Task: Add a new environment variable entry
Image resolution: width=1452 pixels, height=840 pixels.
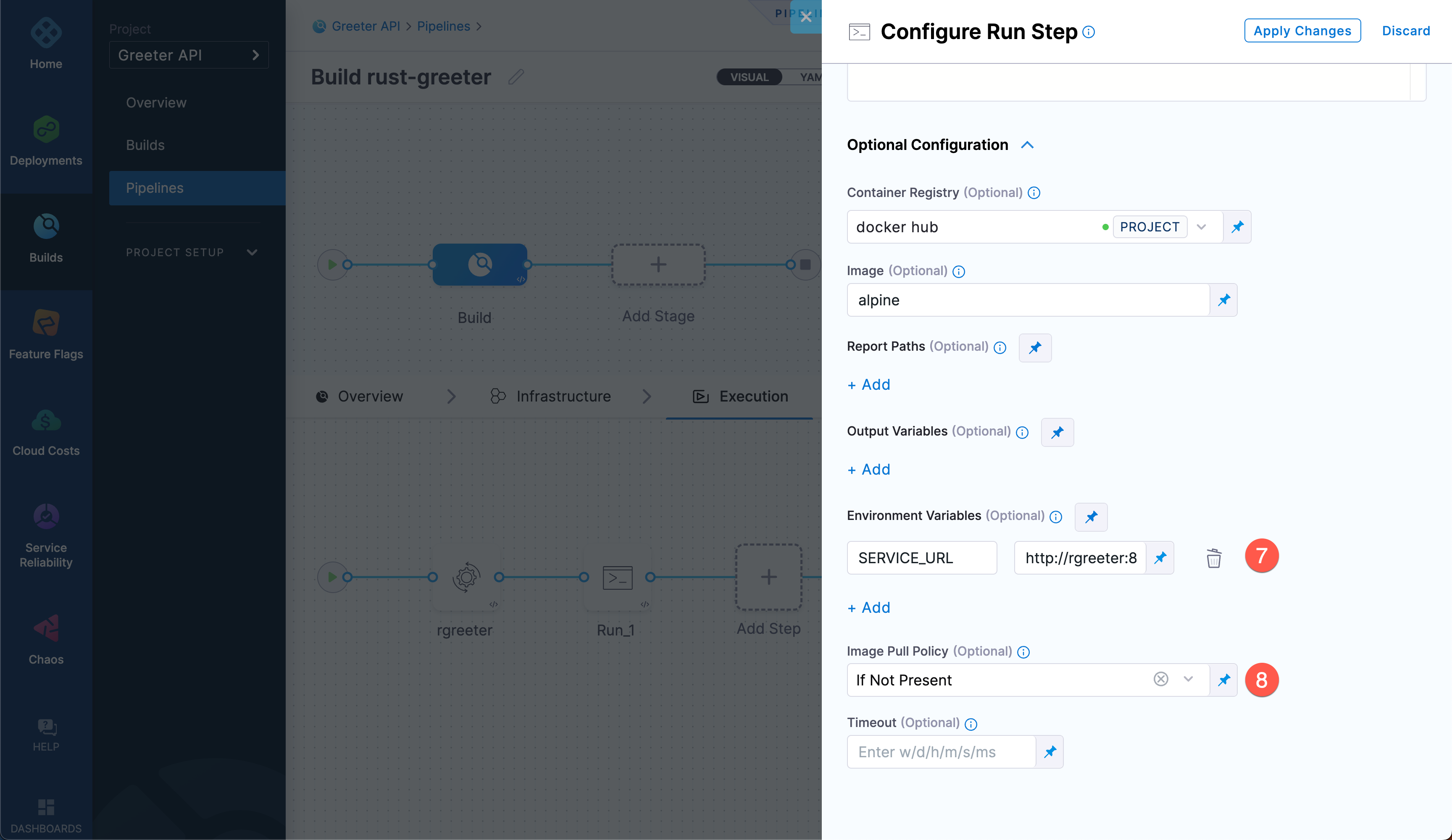Action: (x=867, y=607)
